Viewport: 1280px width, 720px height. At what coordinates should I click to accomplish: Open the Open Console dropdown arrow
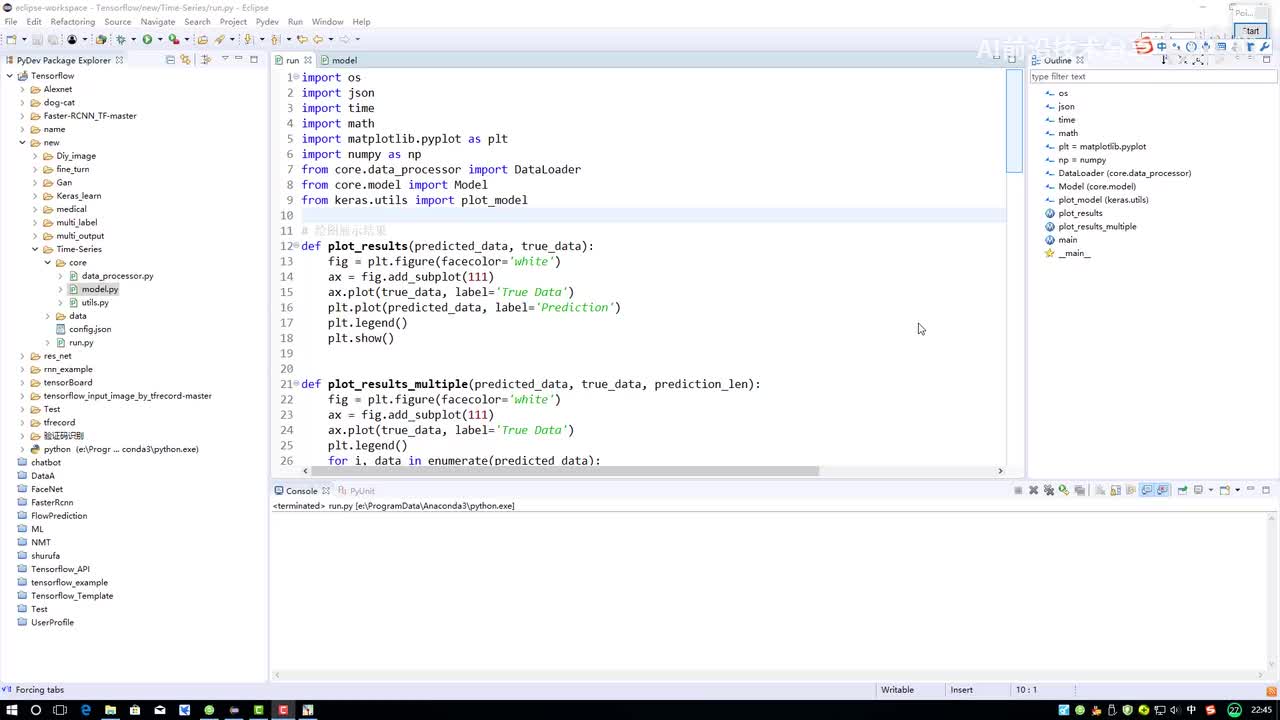coord(1237,490)
